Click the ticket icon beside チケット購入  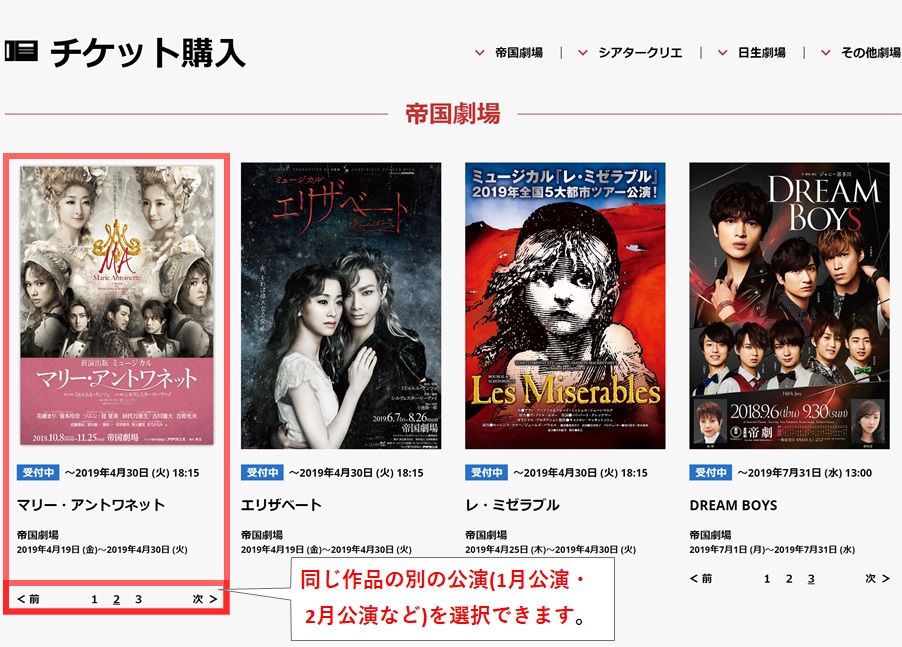21,51
